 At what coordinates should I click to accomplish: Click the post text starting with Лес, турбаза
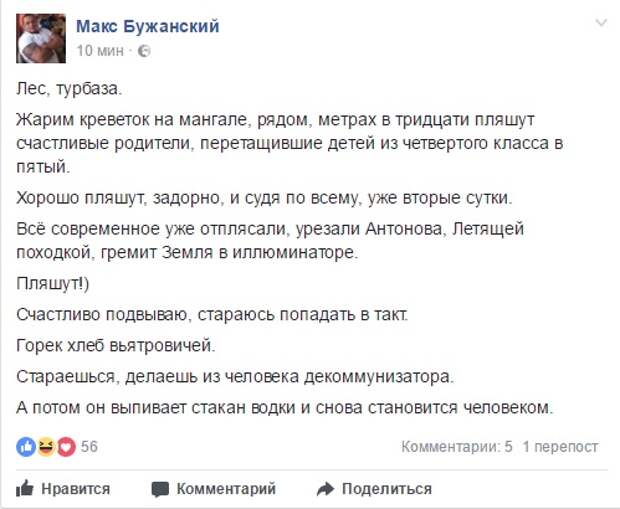coord(69,89)
